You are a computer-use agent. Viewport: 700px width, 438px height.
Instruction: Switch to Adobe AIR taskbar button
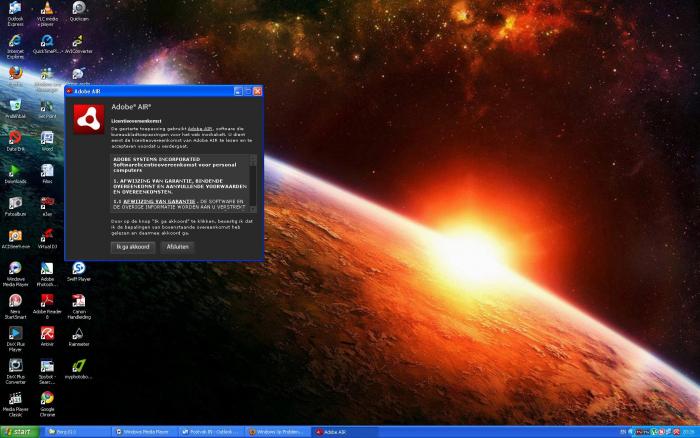[345, 432]
